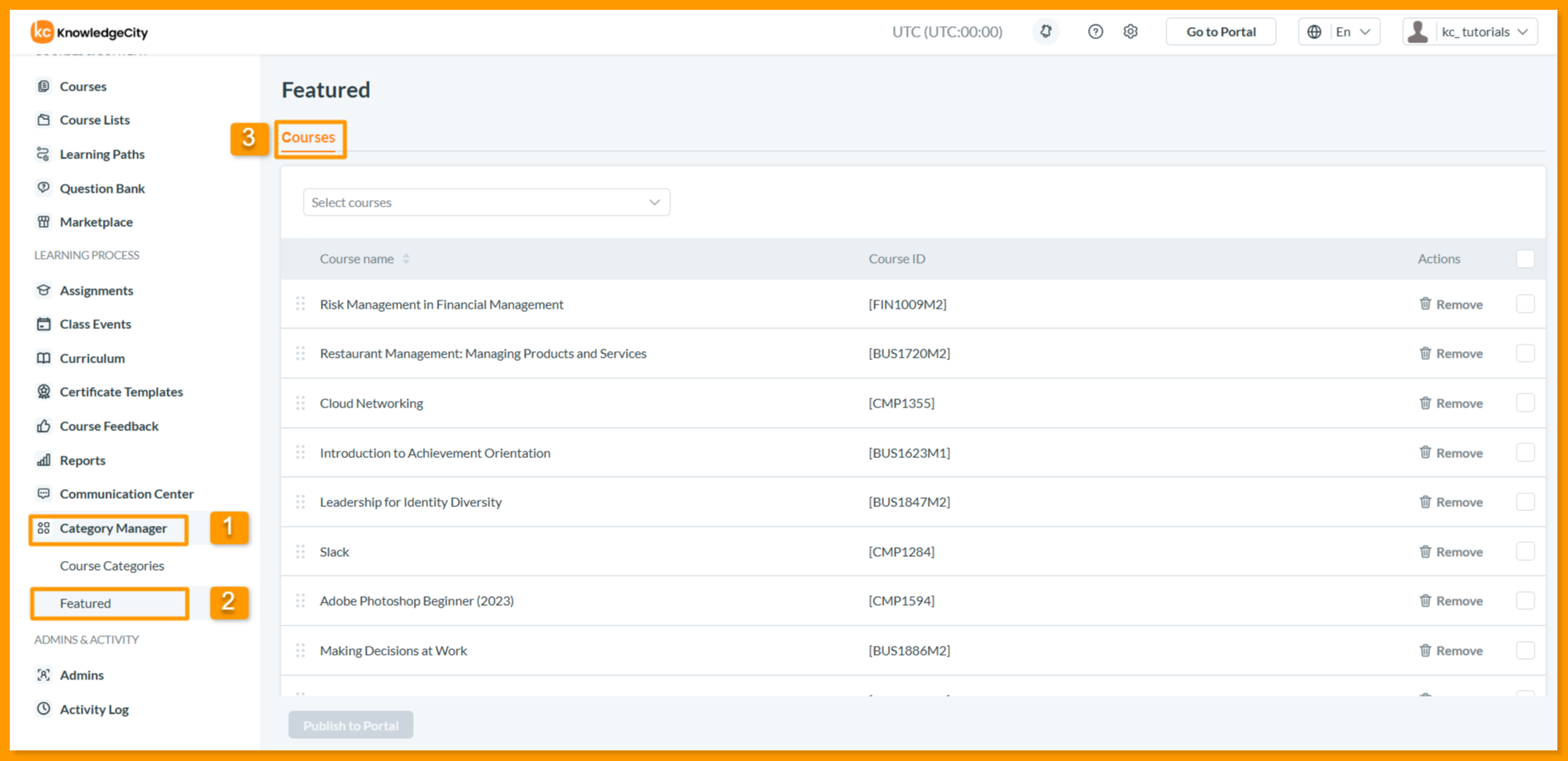
Task: Select the Cloud Networking row checkbox
Action: [x=1525, y=403]
